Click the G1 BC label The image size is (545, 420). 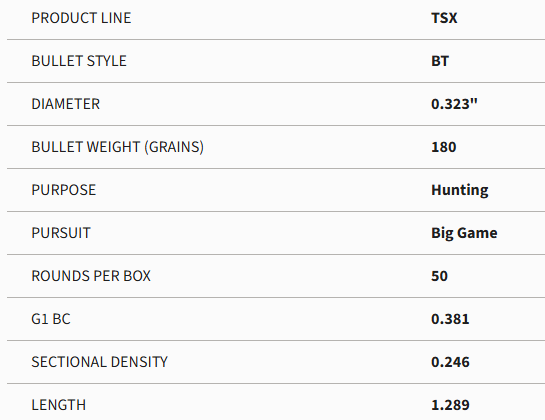pos(51,319)
